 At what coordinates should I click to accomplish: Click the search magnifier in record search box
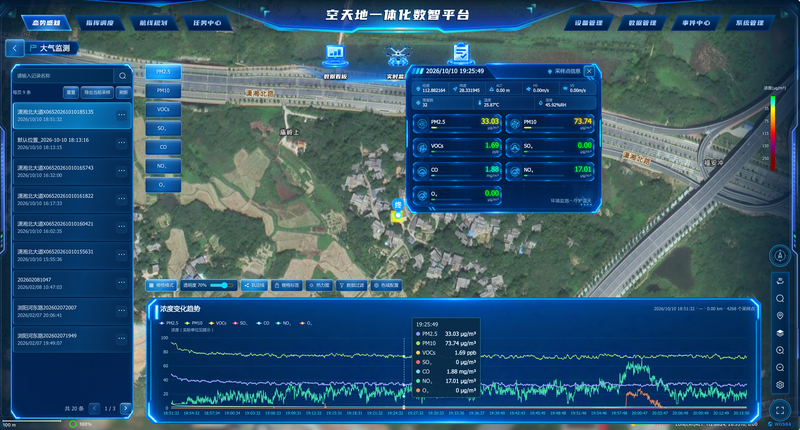pyautogui.click(x=122, y=75)
